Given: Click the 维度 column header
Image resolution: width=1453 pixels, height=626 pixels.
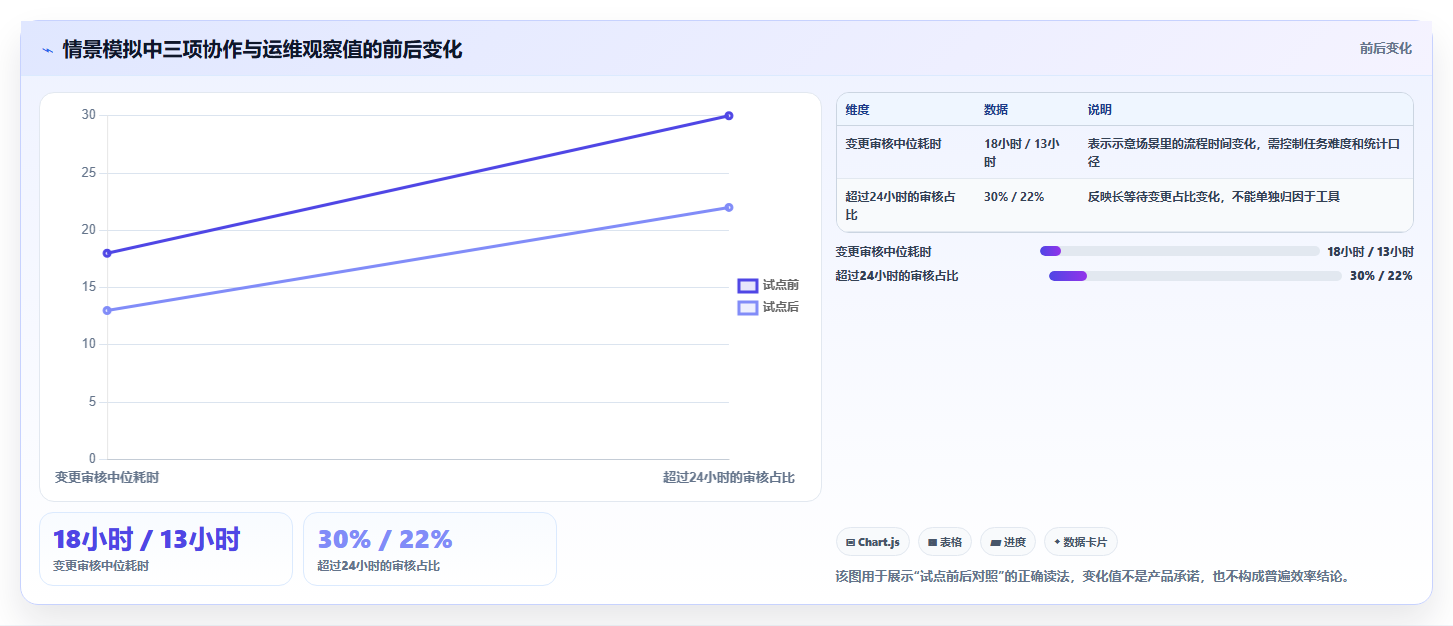Looking at the screenshot, I should pyautogui.click(x=857, y=110).
